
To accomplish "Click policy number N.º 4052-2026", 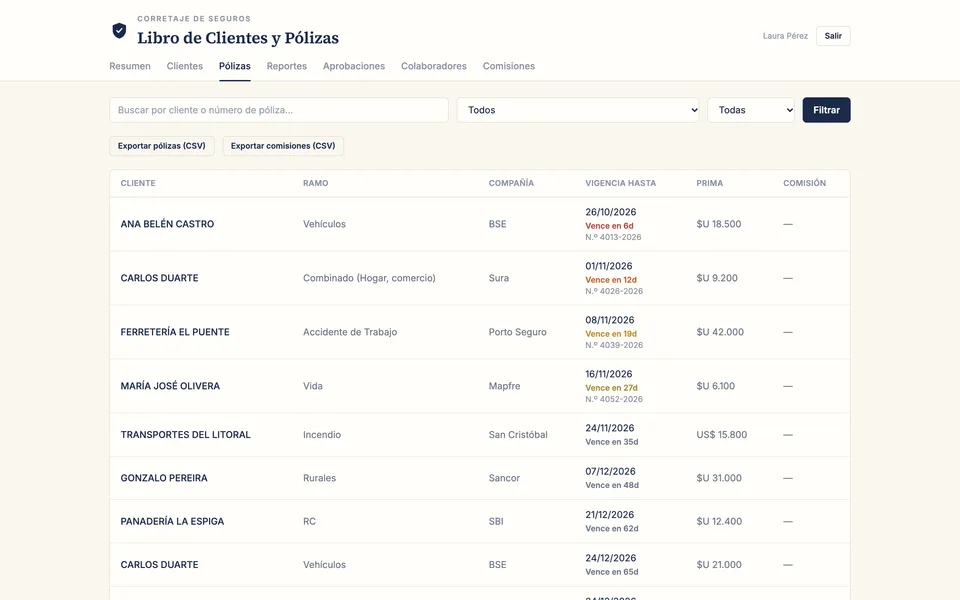I will click(x=614, y=399).
